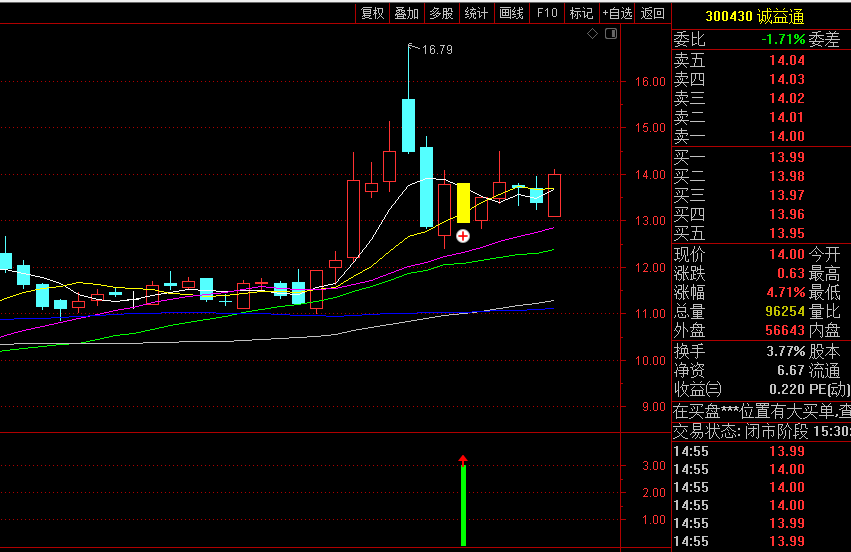Click the 买一 13.99 bid price row
Viewport: 851px width, 552px height.
(x=760, y=157)
